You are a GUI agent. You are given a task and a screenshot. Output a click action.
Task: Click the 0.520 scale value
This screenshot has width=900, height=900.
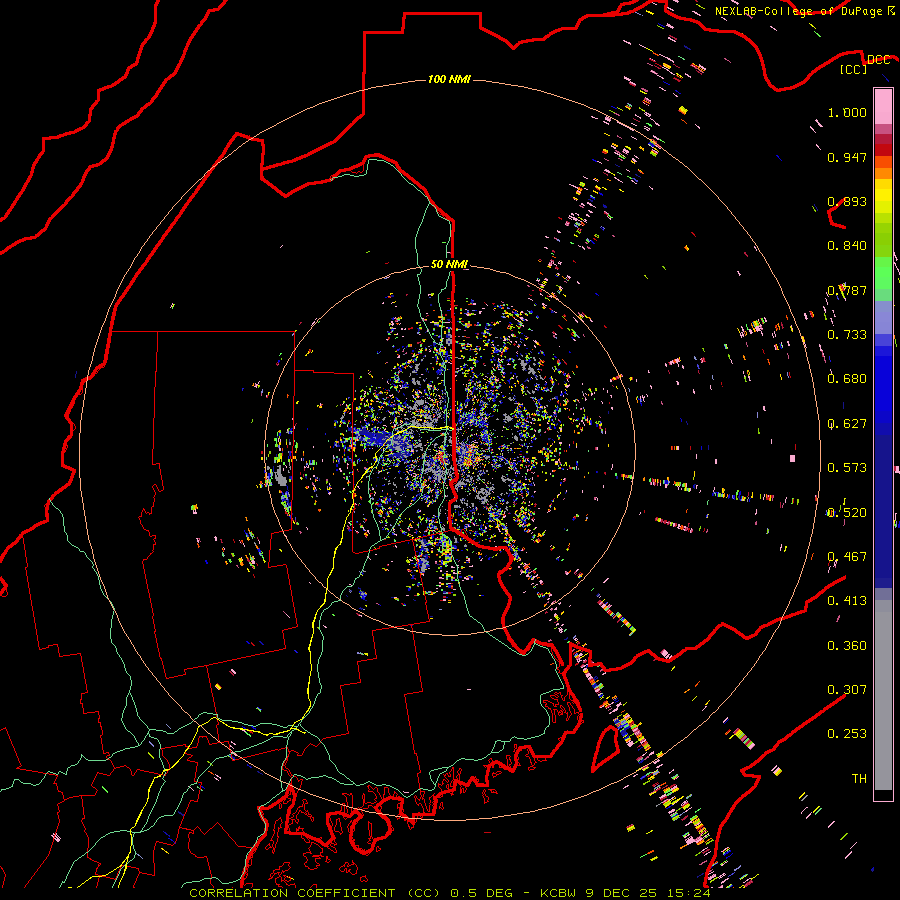tap(847, 513)
